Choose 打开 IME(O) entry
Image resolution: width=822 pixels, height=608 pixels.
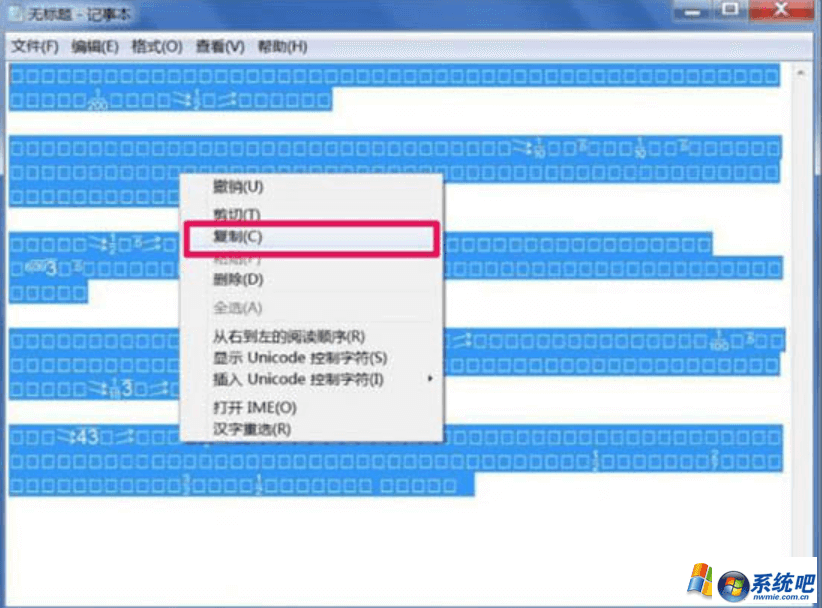point(311,407)
